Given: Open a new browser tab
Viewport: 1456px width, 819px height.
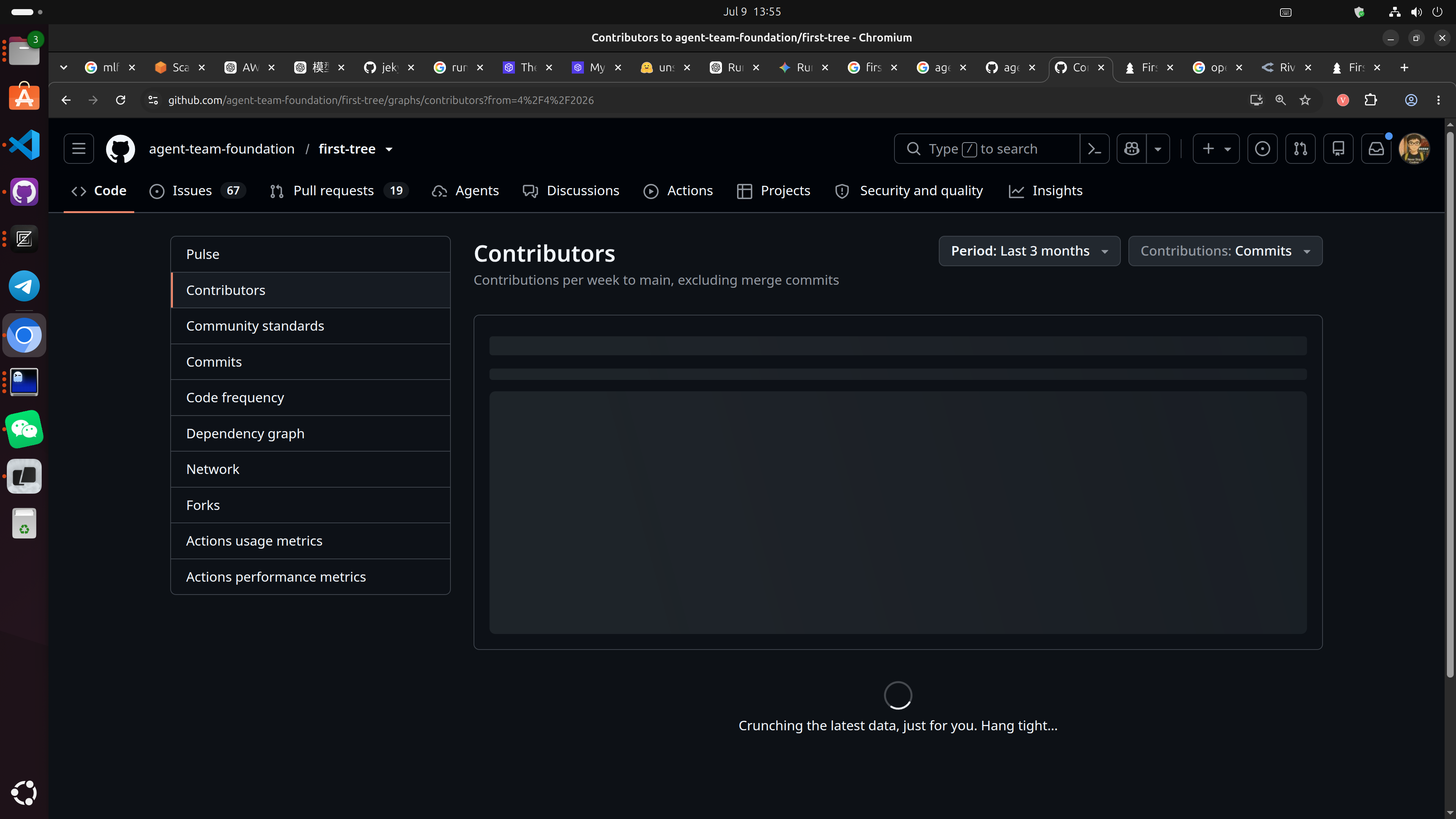Looking at the screenshot, I should (1404, 67).
